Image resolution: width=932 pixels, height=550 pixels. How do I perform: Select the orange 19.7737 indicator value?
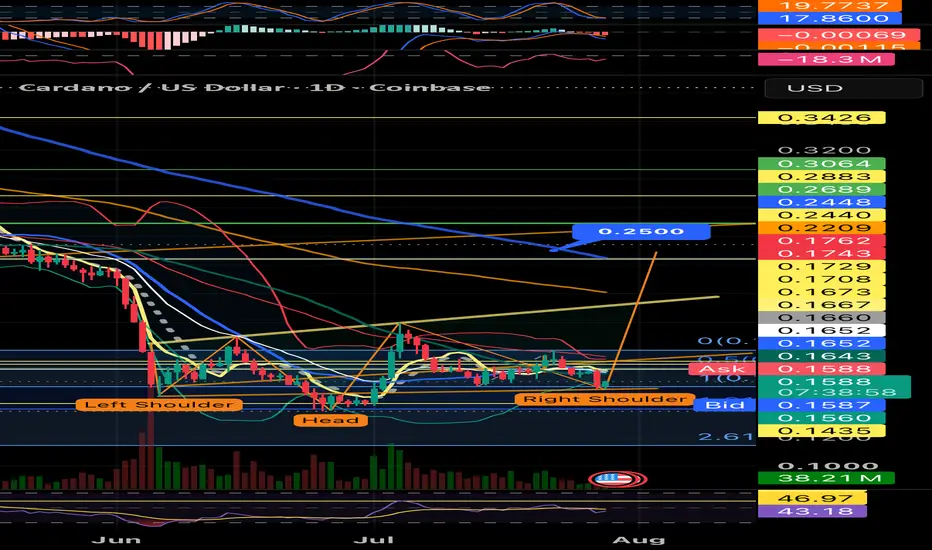tap(830, 5)
